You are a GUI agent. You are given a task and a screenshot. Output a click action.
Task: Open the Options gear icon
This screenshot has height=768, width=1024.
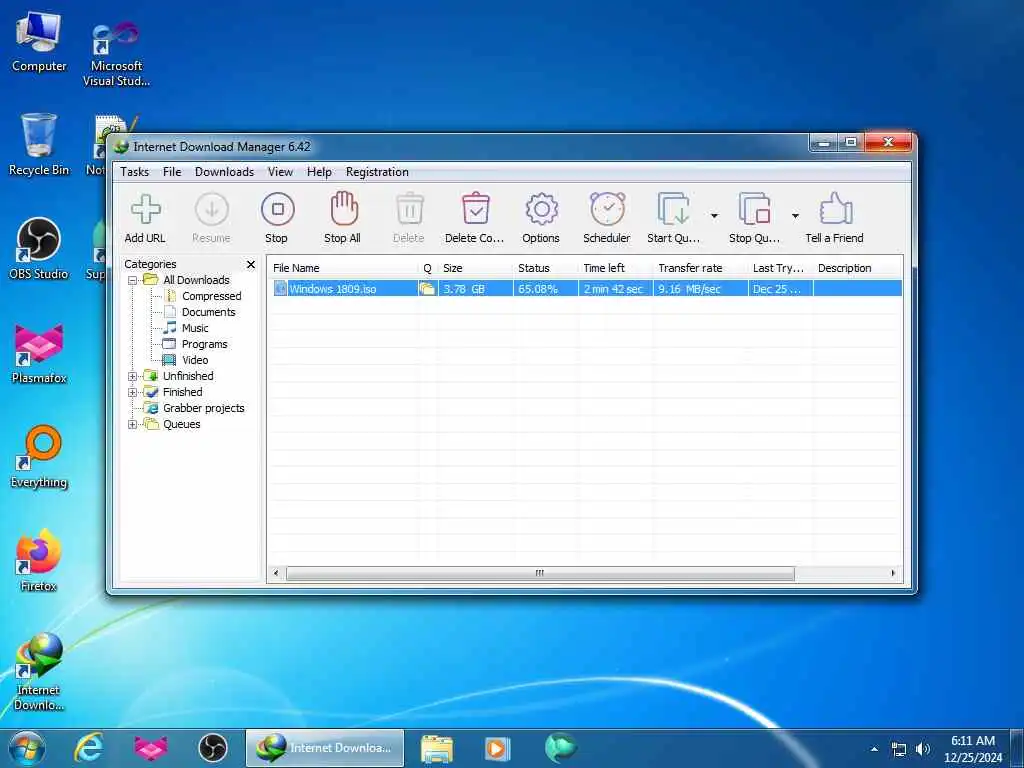[541, 210]
